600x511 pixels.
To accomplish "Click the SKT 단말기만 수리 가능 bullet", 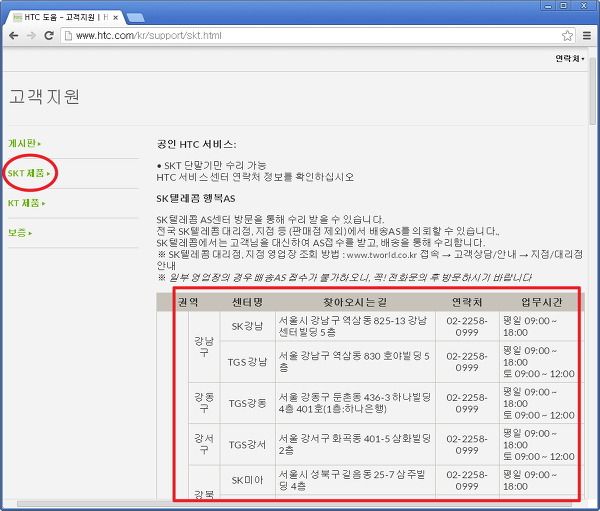I will 211,165.
